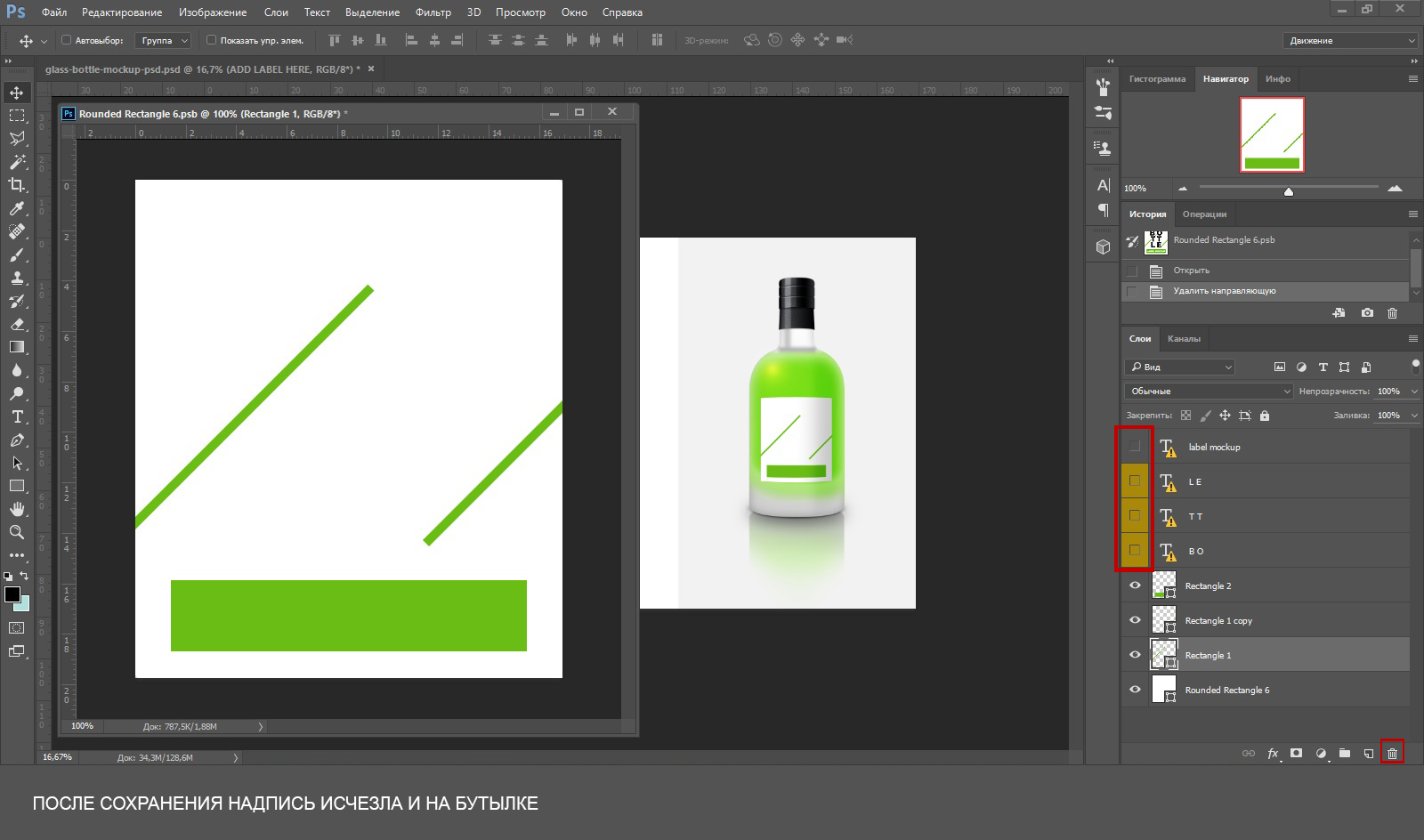
Task: Show the L E text layer
Action: click(1135, 481)
